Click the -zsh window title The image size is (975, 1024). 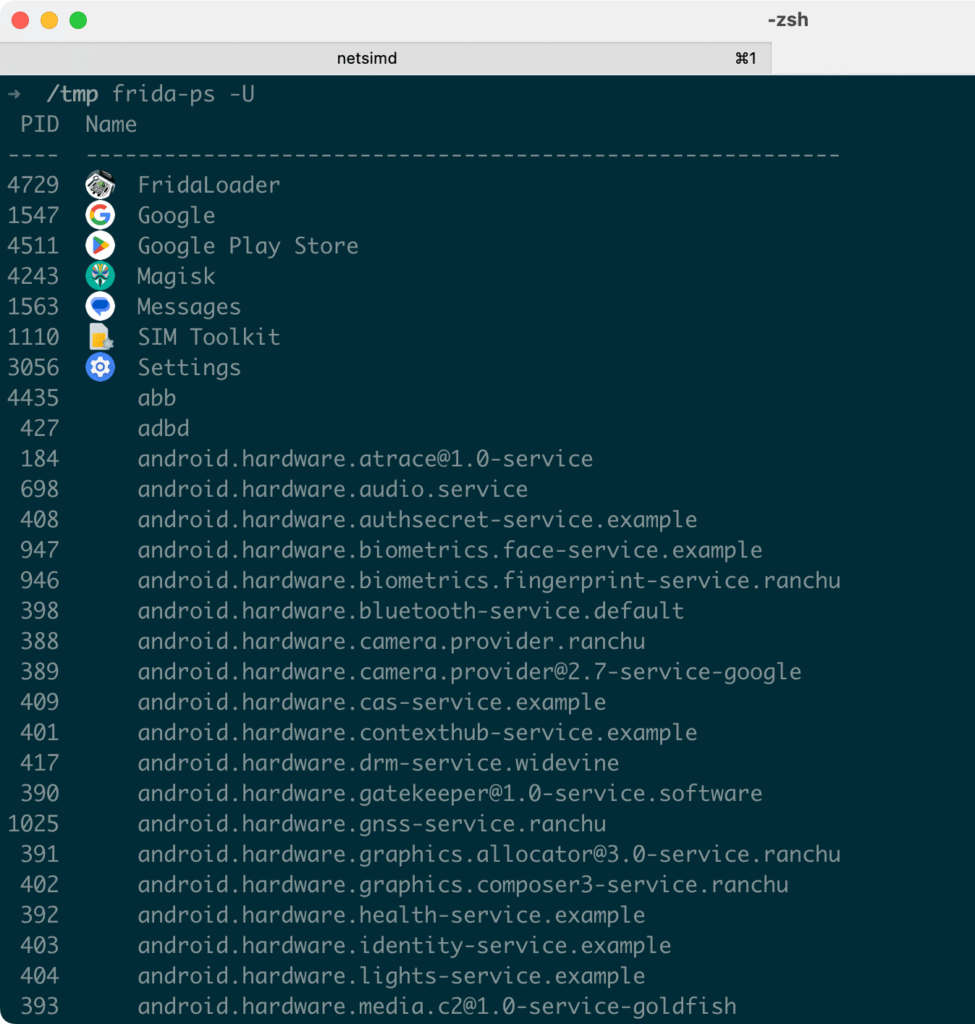click(787, 20)
